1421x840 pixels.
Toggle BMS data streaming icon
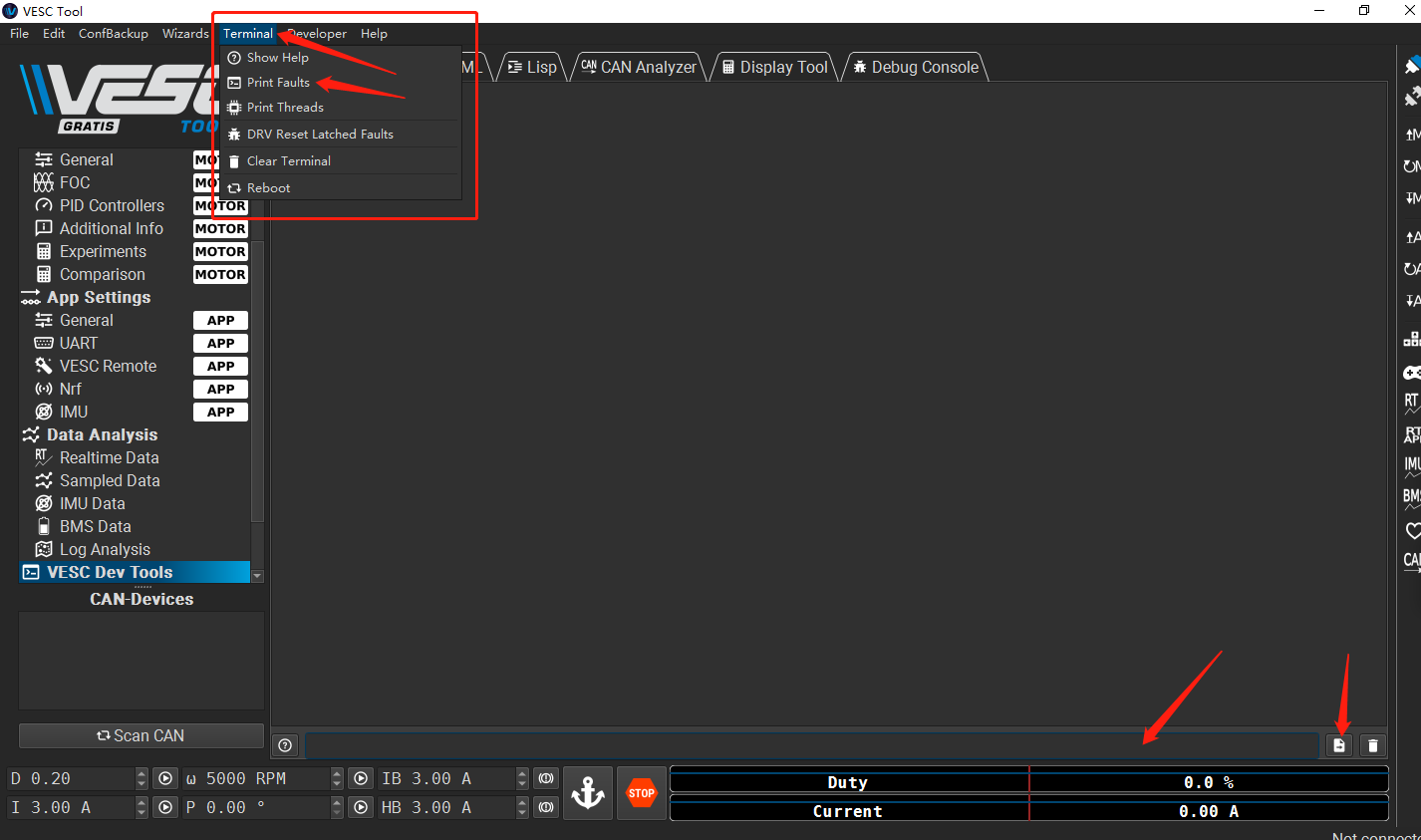[x=1412, y=498]
